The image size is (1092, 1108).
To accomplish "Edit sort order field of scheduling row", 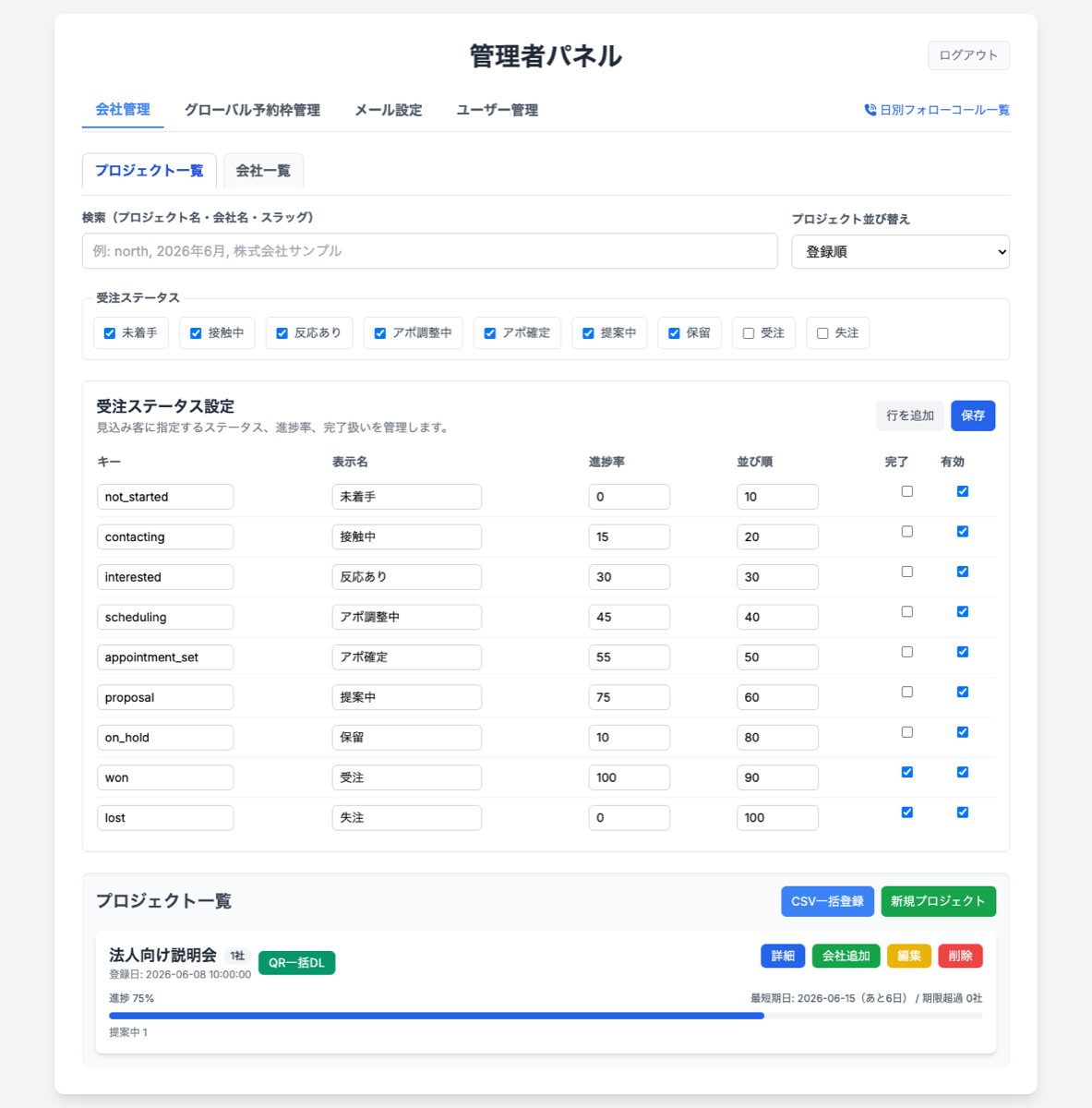I will tap(778, 617).
